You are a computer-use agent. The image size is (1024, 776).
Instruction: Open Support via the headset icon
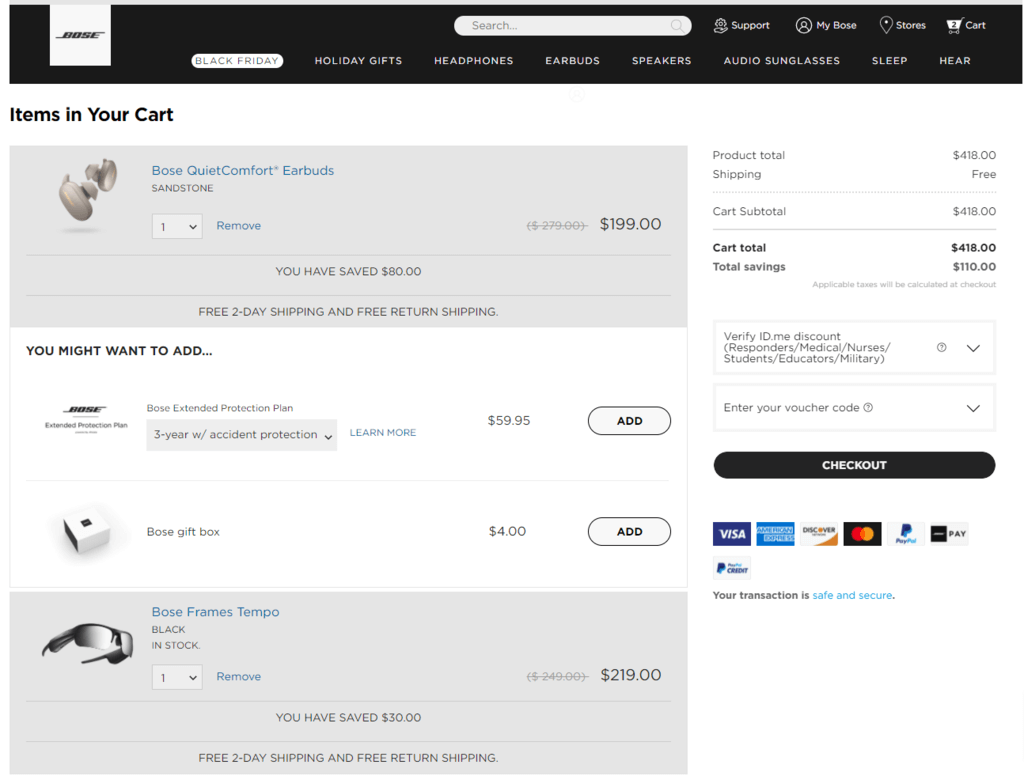720,25
